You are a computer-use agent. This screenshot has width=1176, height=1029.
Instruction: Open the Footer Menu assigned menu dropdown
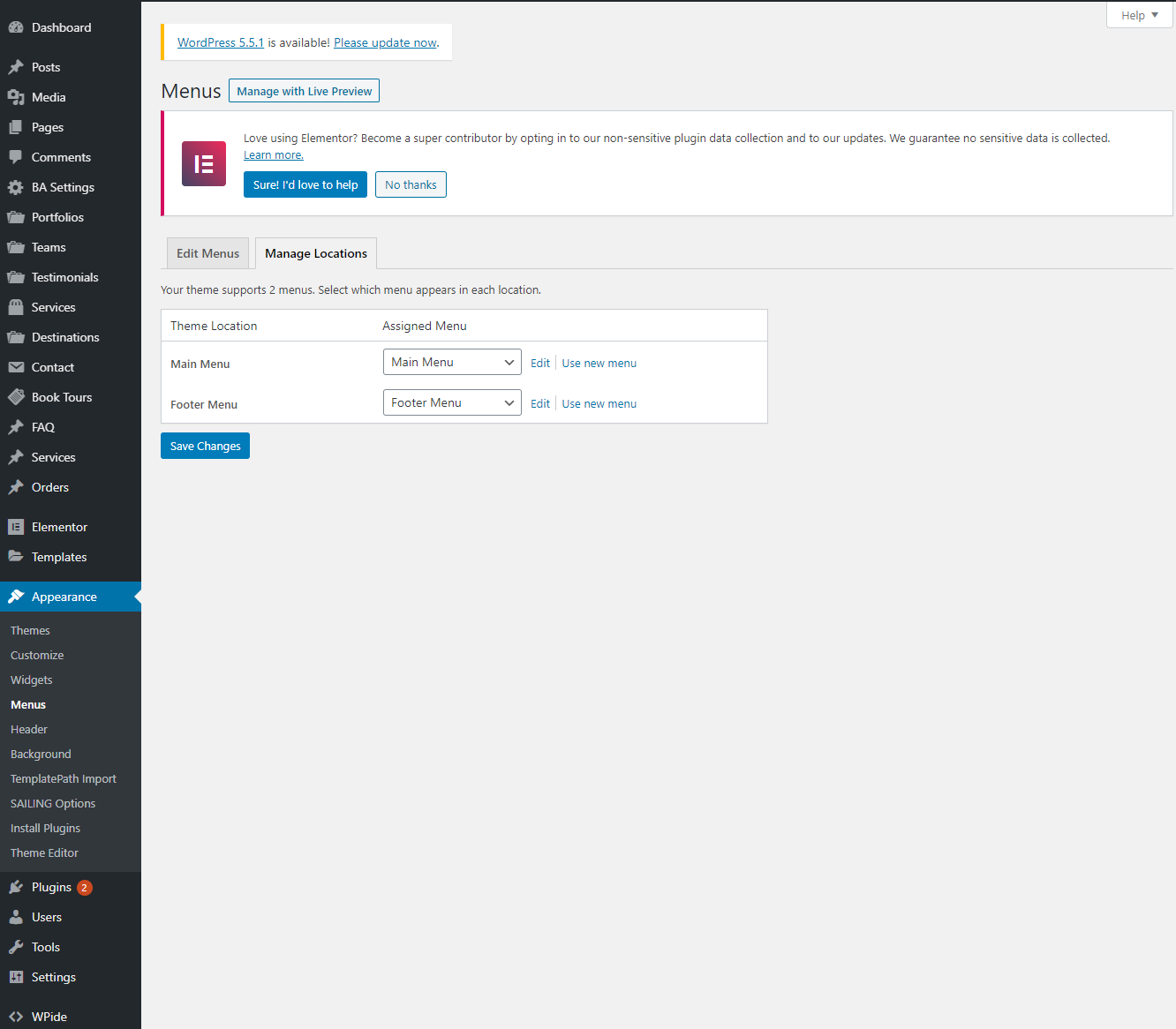(x=452, y=403)
